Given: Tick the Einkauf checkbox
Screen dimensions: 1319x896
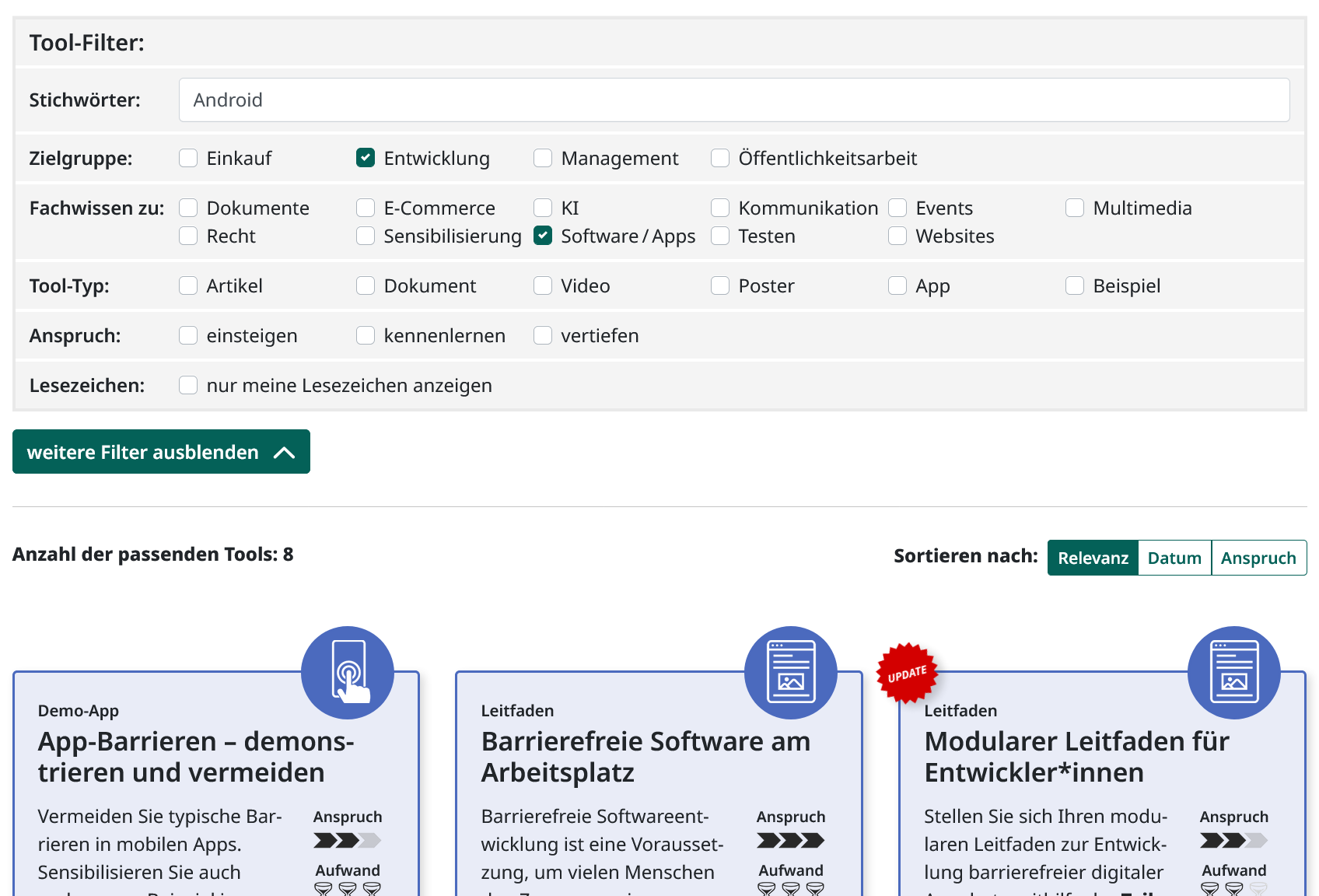Looking at the screenshot, I should click(x=188, y=158).
